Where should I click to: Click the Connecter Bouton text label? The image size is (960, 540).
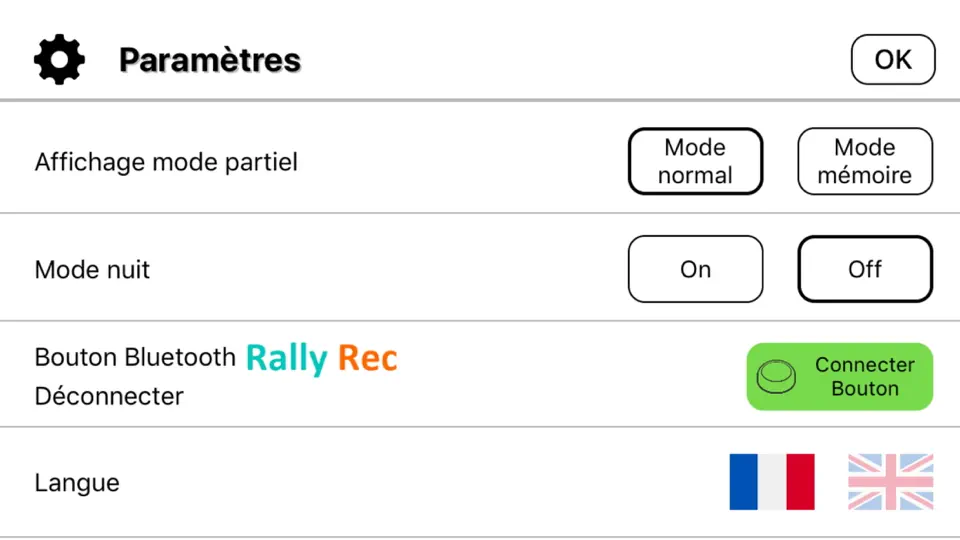click(x=864, y=377)
